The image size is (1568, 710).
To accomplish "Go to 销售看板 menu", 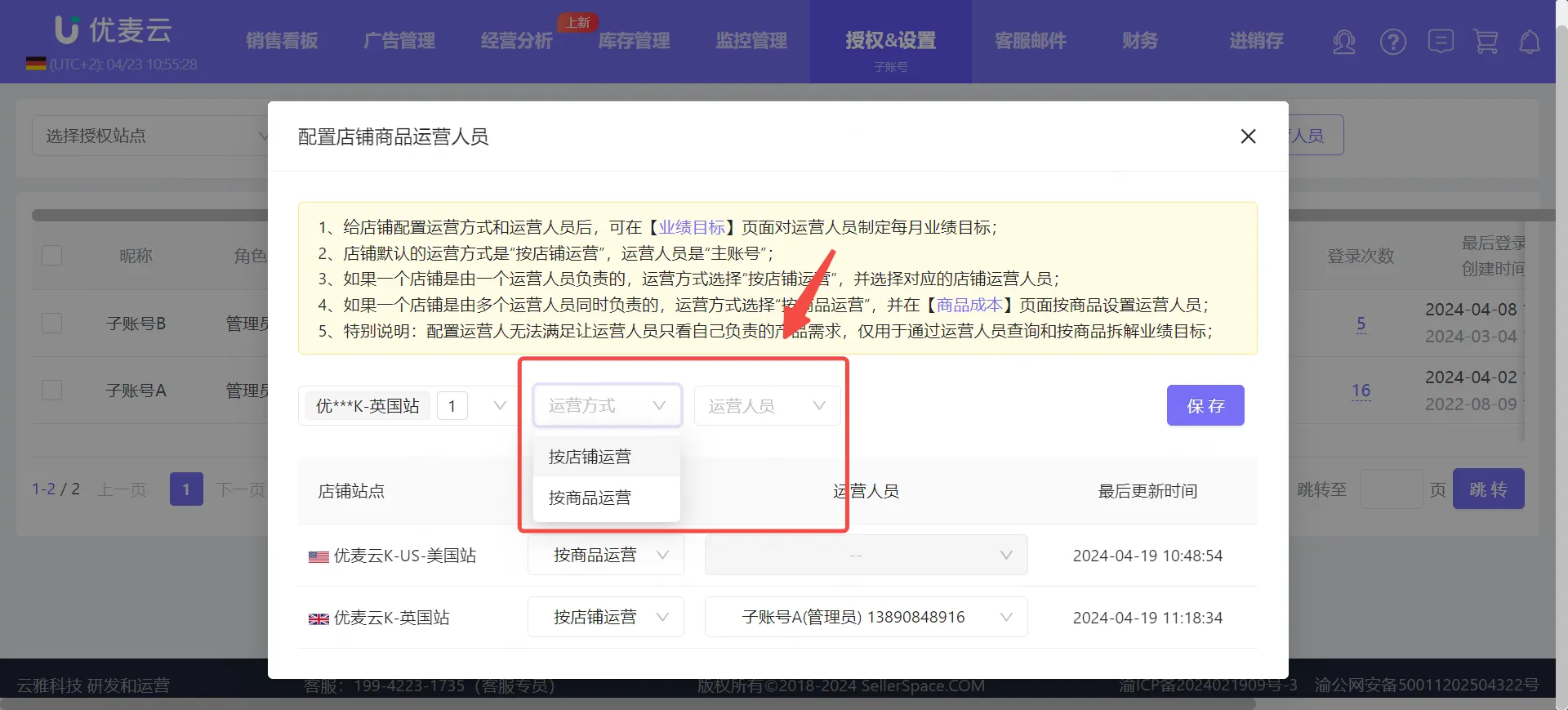I will (282, 41).
